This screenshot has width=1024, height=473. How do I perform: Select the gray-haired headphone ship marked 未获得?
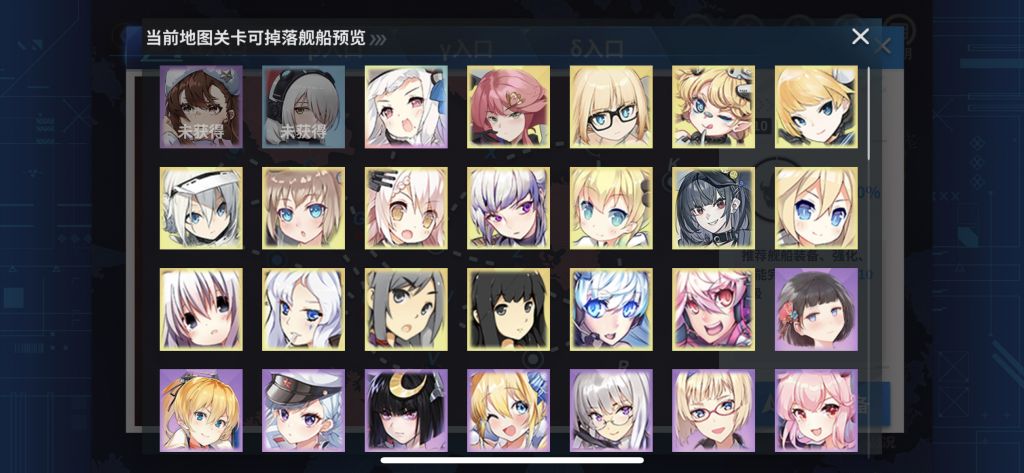303,106
